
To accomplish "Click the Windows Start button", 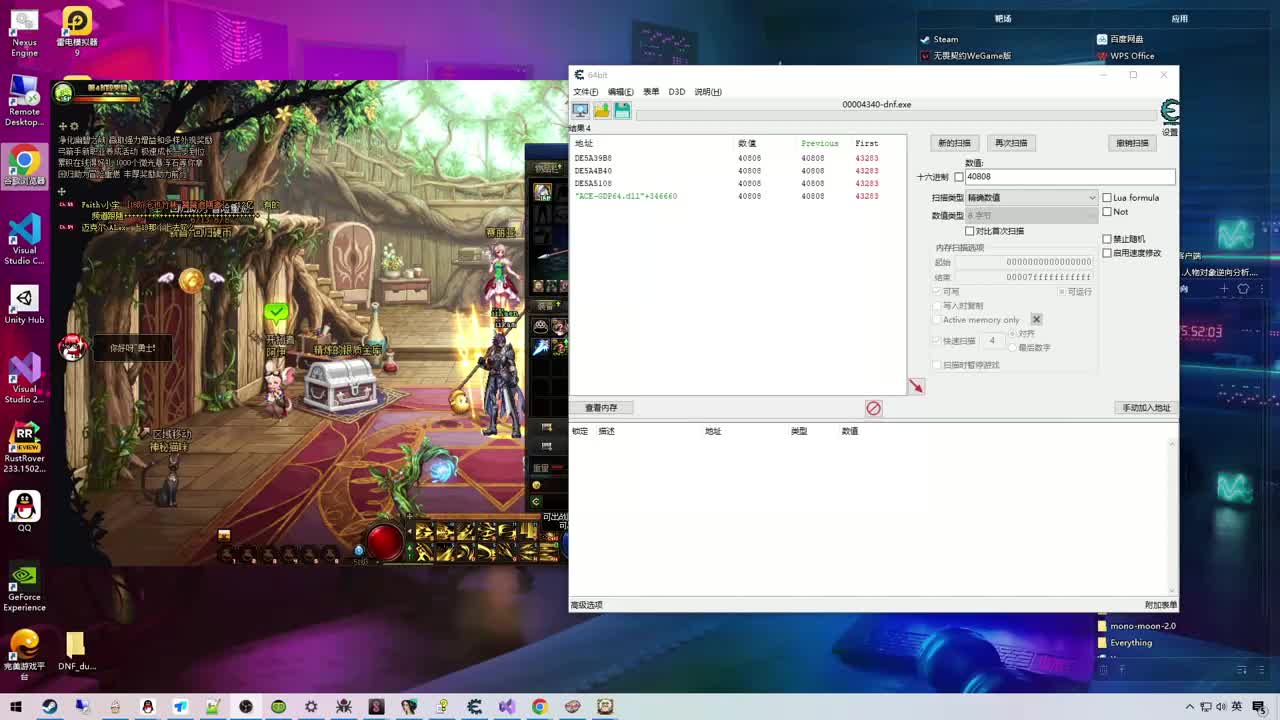I will [16, 707].
